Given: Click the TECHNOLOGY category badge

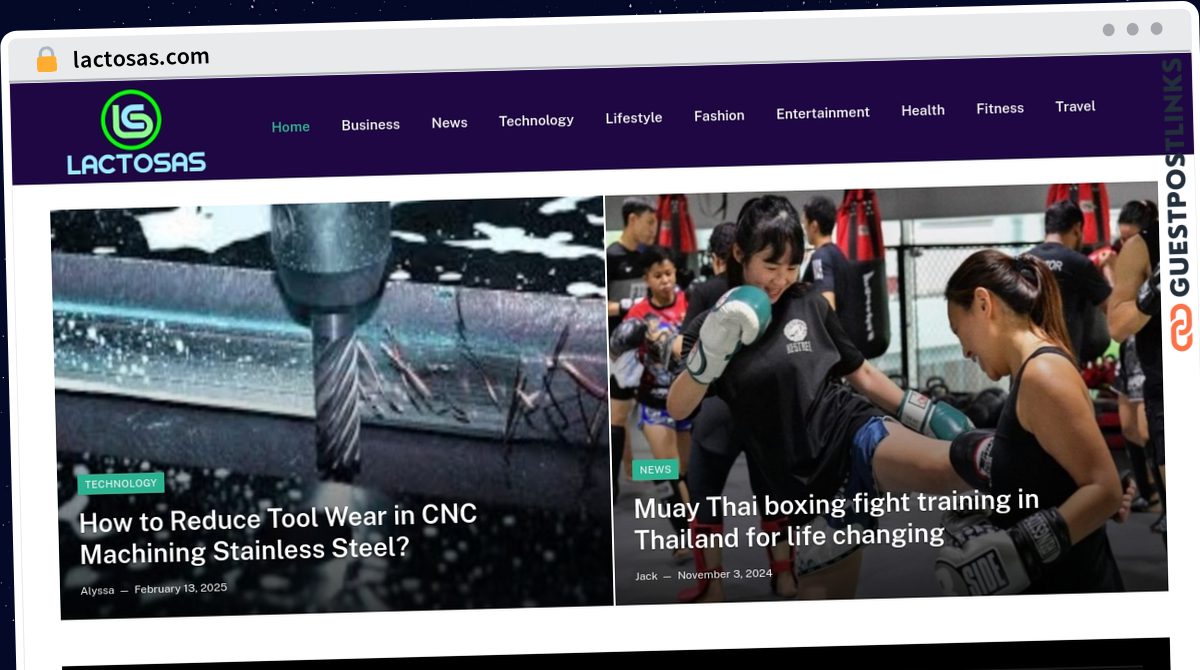Looking at the screenshot, I should tap(121, 484).
